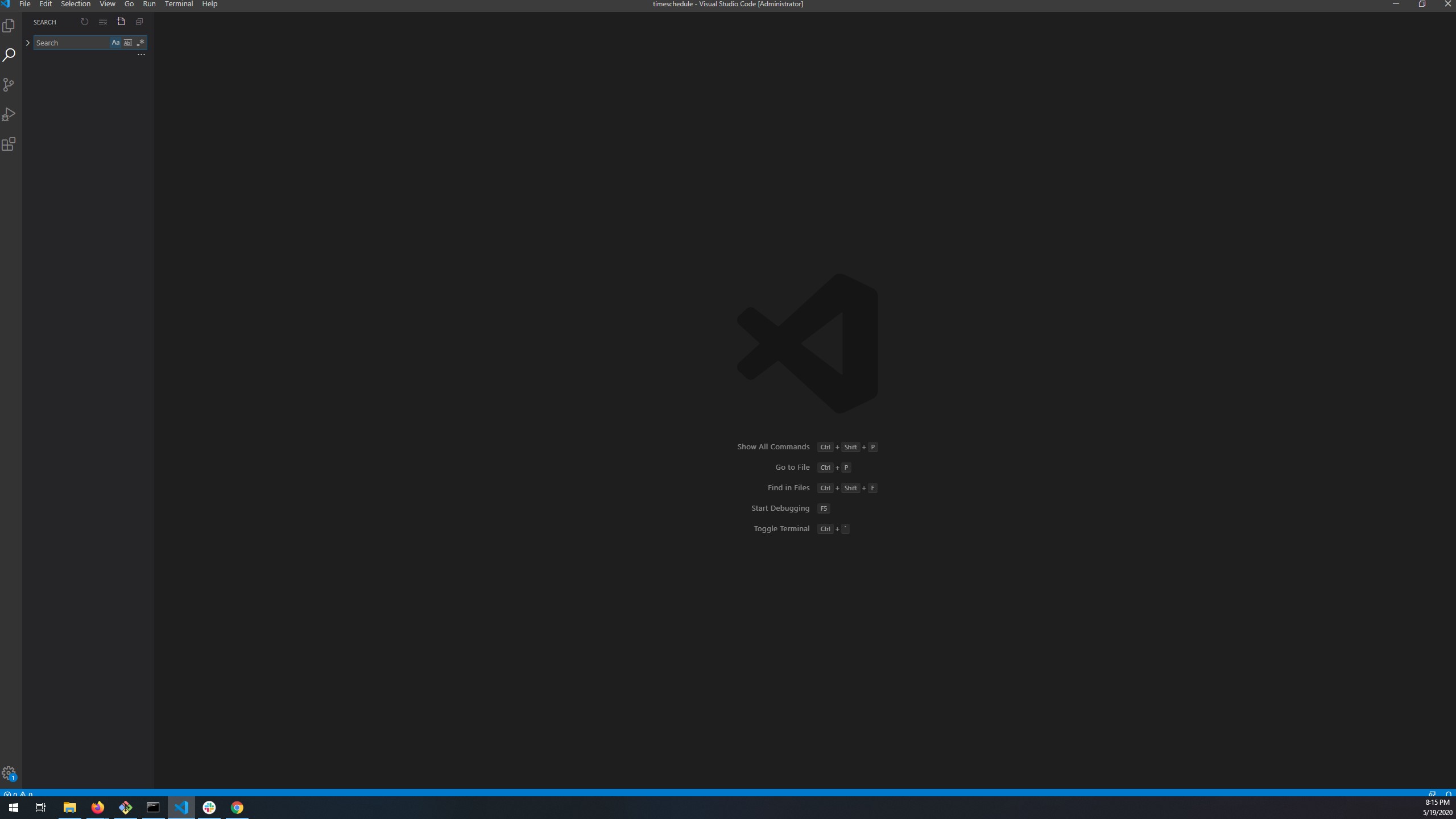Open the Explorer view in activity bar
1456x819 pixels.
(9, 26)
